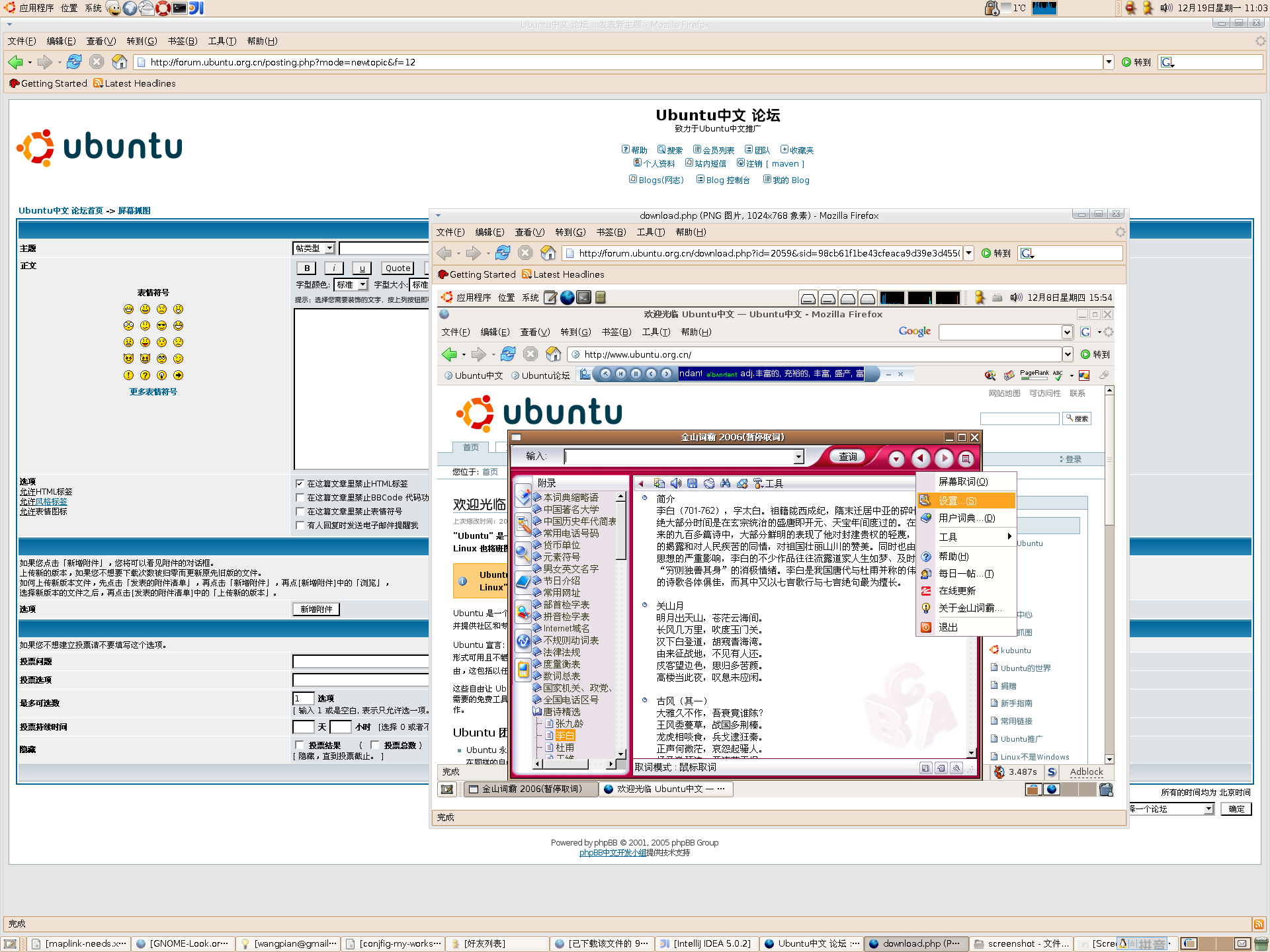Insert the tongue-out smiley
Screen dimensions: 1270x952
coord(145,342)
